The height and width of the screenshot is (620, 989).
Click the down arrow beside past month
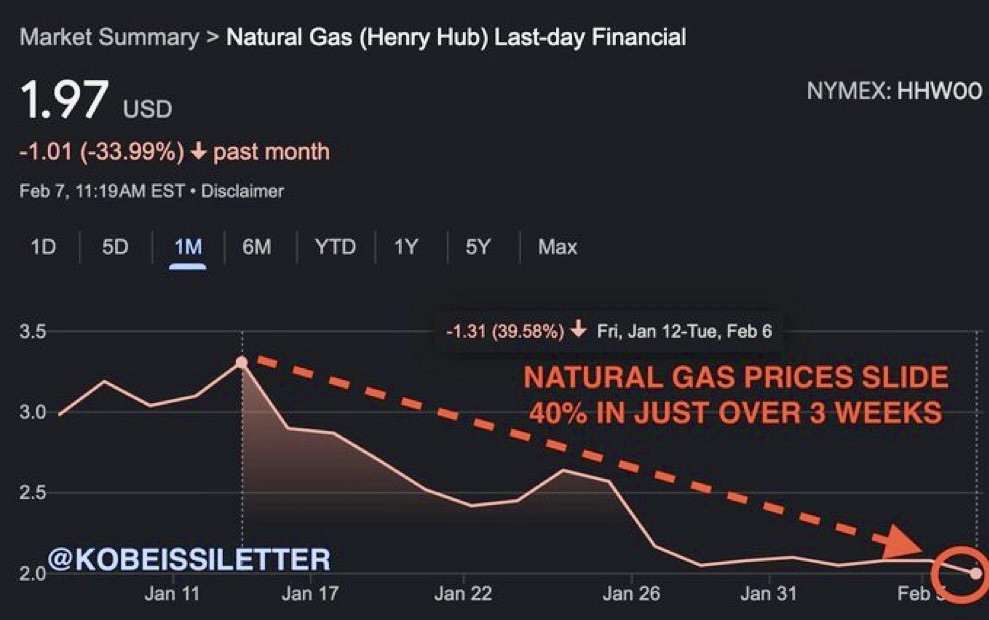click(x=198, y=152)
